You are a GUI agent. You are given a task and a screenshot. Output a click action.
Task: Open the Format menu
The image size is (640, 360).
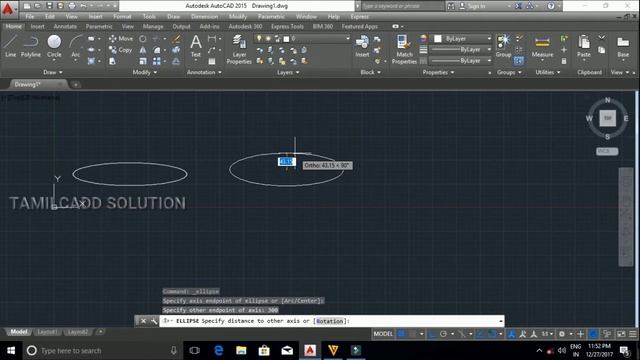coord(122,16)
